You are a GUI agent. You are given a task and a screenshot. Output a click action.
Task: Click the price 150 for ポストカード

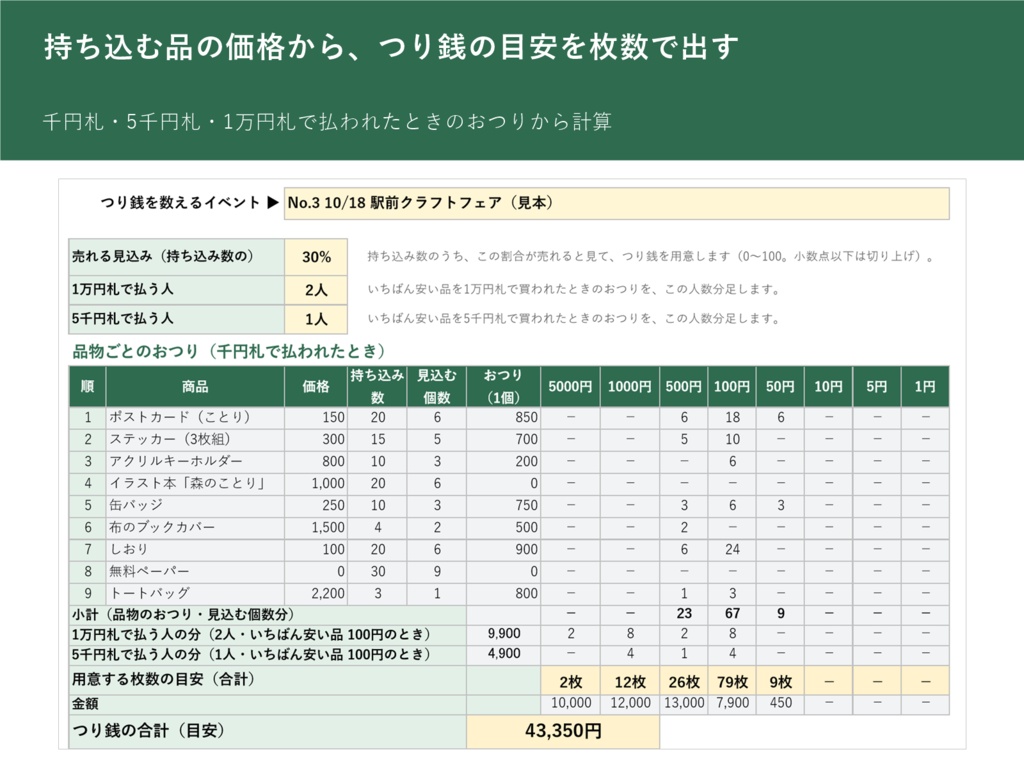[x=316, y=417]
